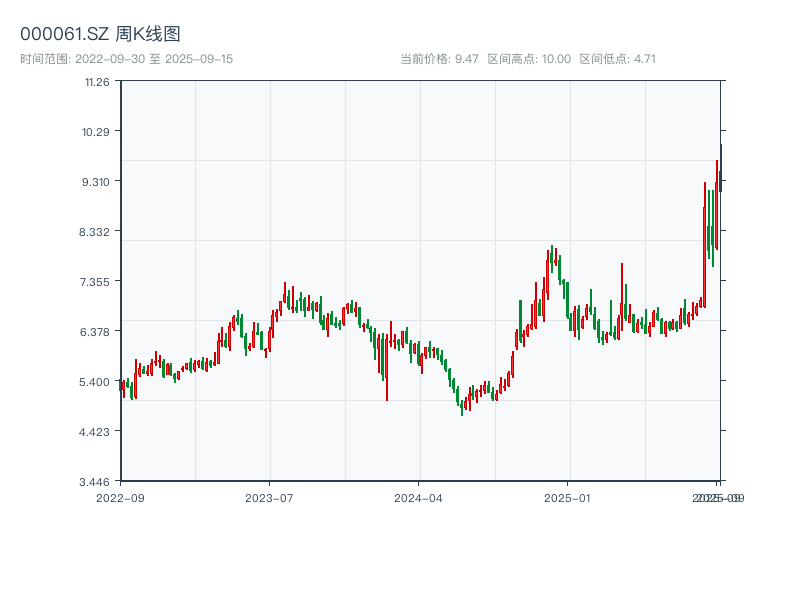800x600 pixels.
Task: Click the long red candle wick dipping below 5.40
Action: [387, 367]
